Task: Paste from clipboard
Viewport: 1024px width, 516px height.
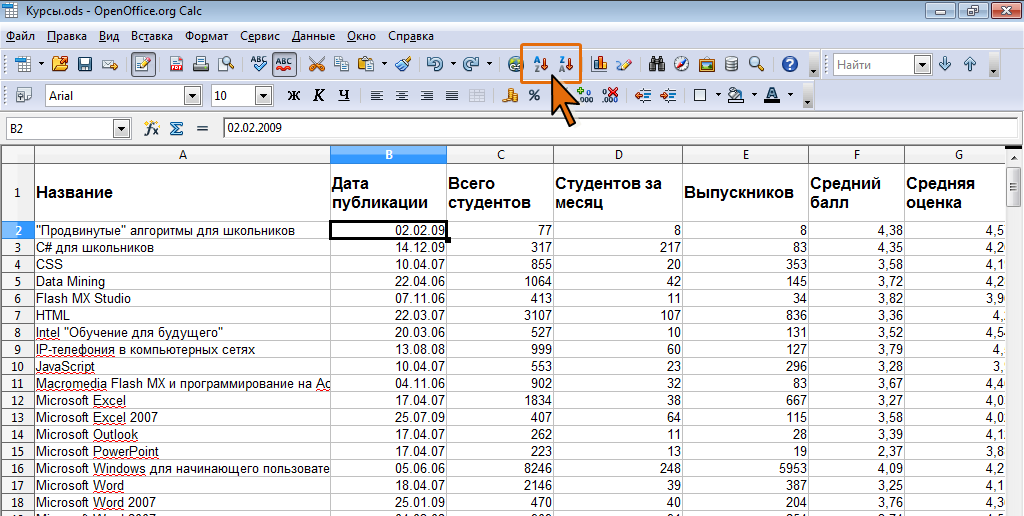Action: (366, 64)
